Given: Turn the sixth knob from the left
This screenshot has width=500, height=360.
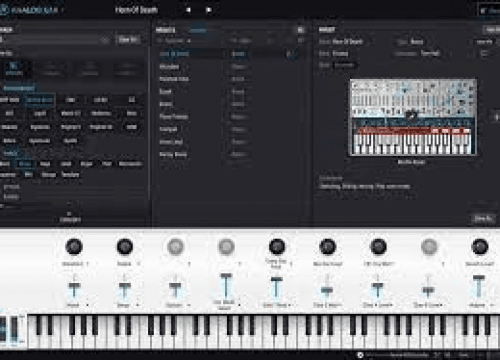Looking at the screenshot, I should click(327, 247).
